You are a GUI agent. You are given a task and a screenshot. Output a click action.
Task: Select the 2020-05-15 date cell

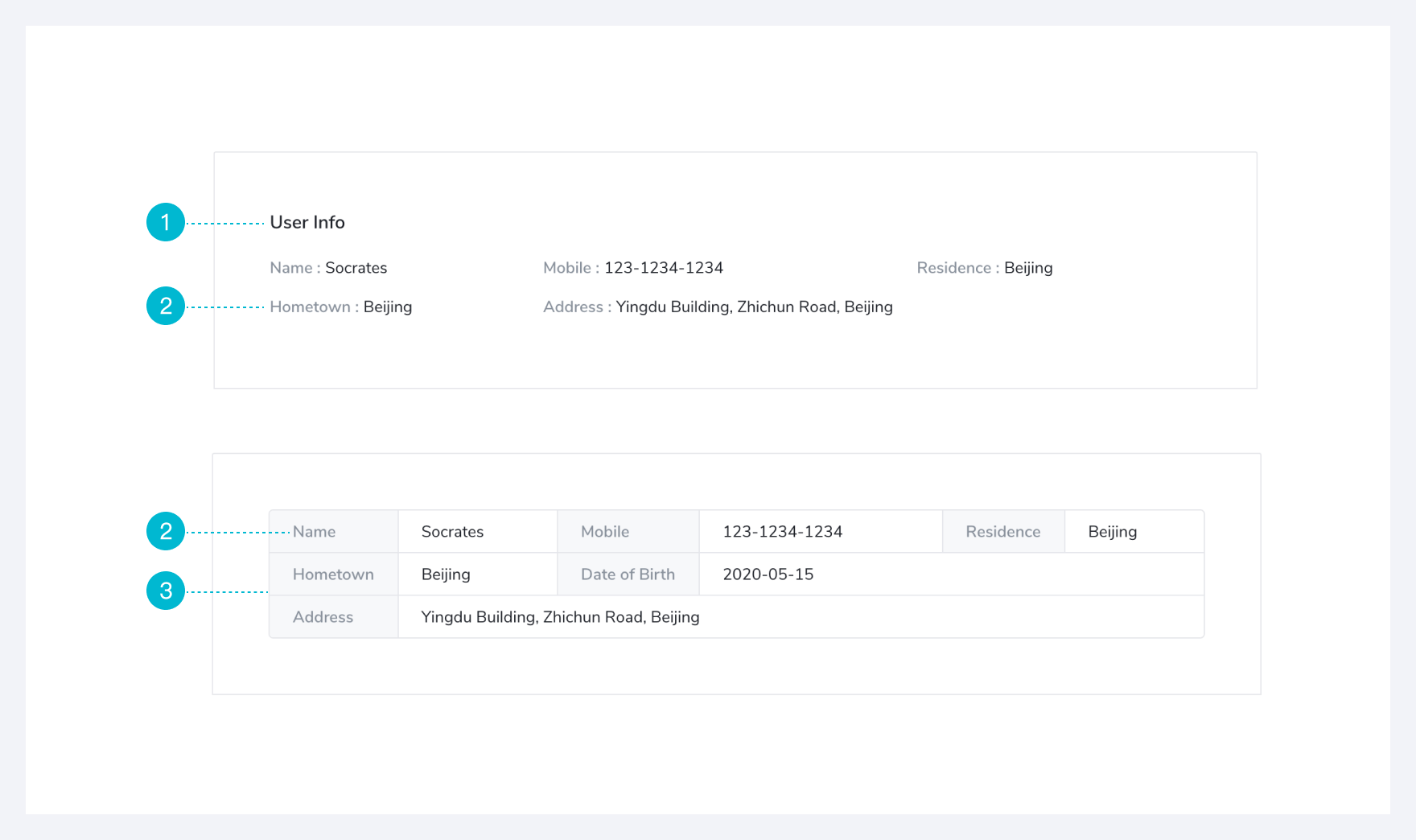pos(768,574)
